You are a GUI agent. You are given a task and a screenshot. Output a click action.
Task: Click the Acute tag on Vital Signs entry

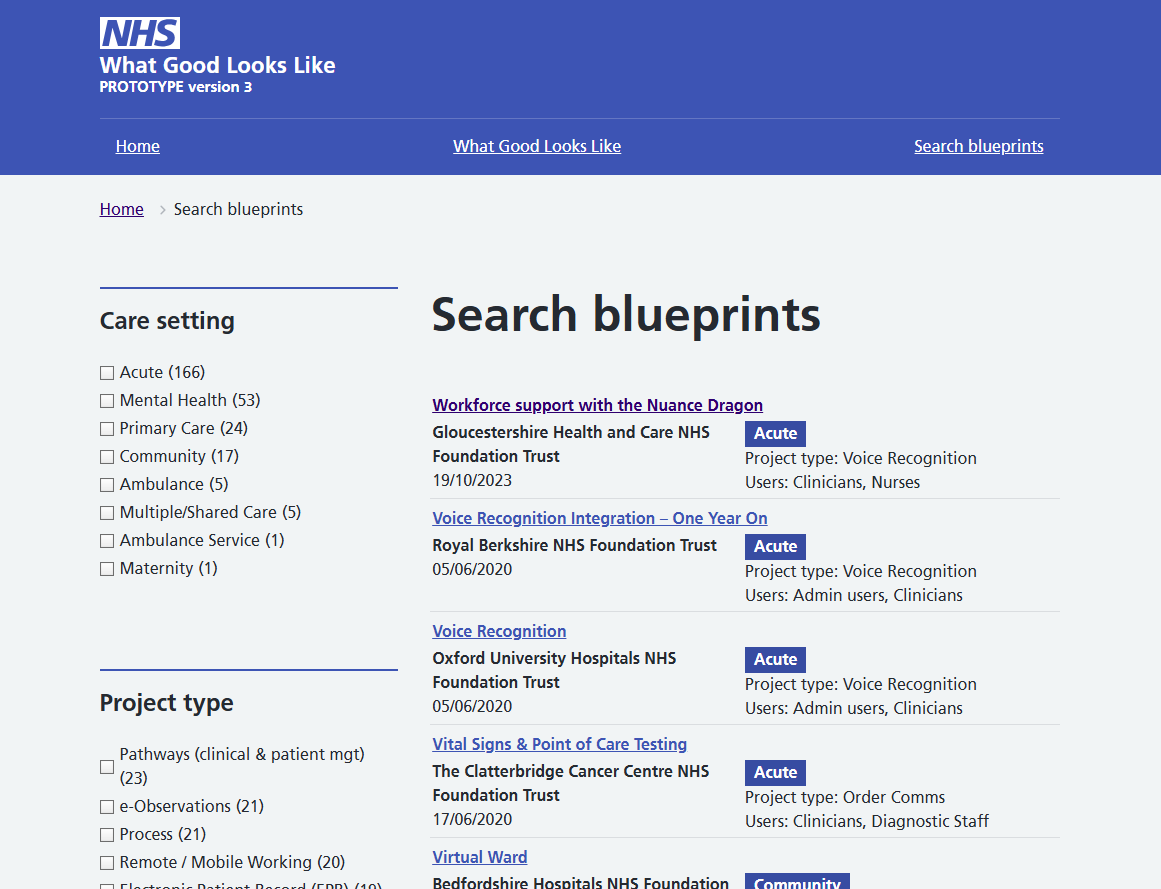775,772
